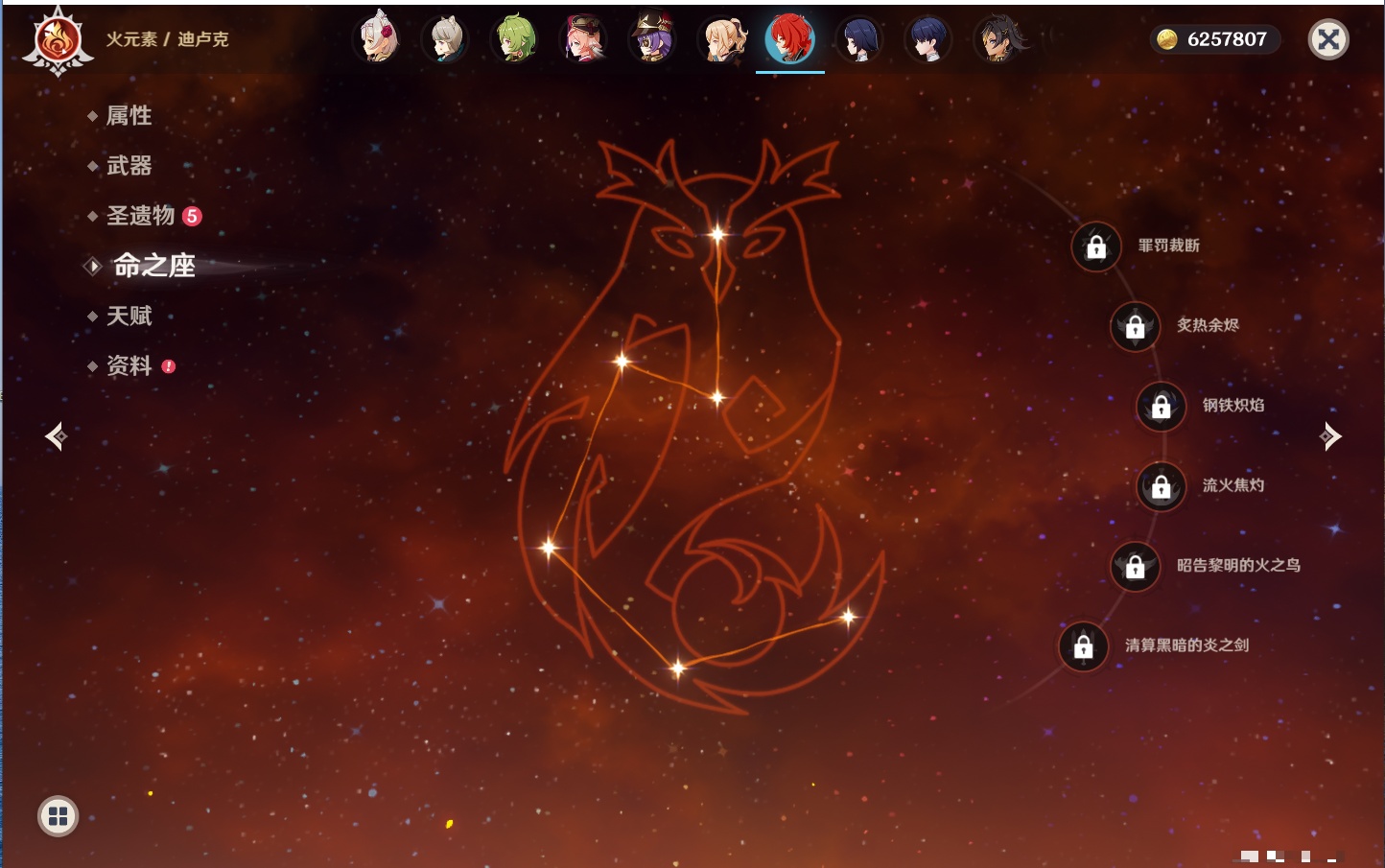Open the 武器 weapon tab
The width and height of the screenshot is (1385, 868).
click(129, 166)
